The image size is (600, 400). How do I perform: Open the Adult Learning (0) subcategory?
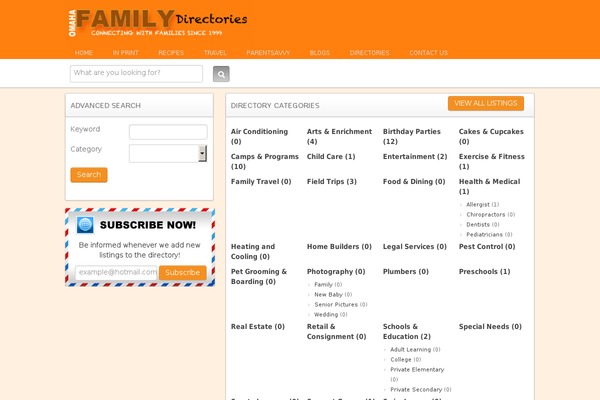tap(415, 349)
